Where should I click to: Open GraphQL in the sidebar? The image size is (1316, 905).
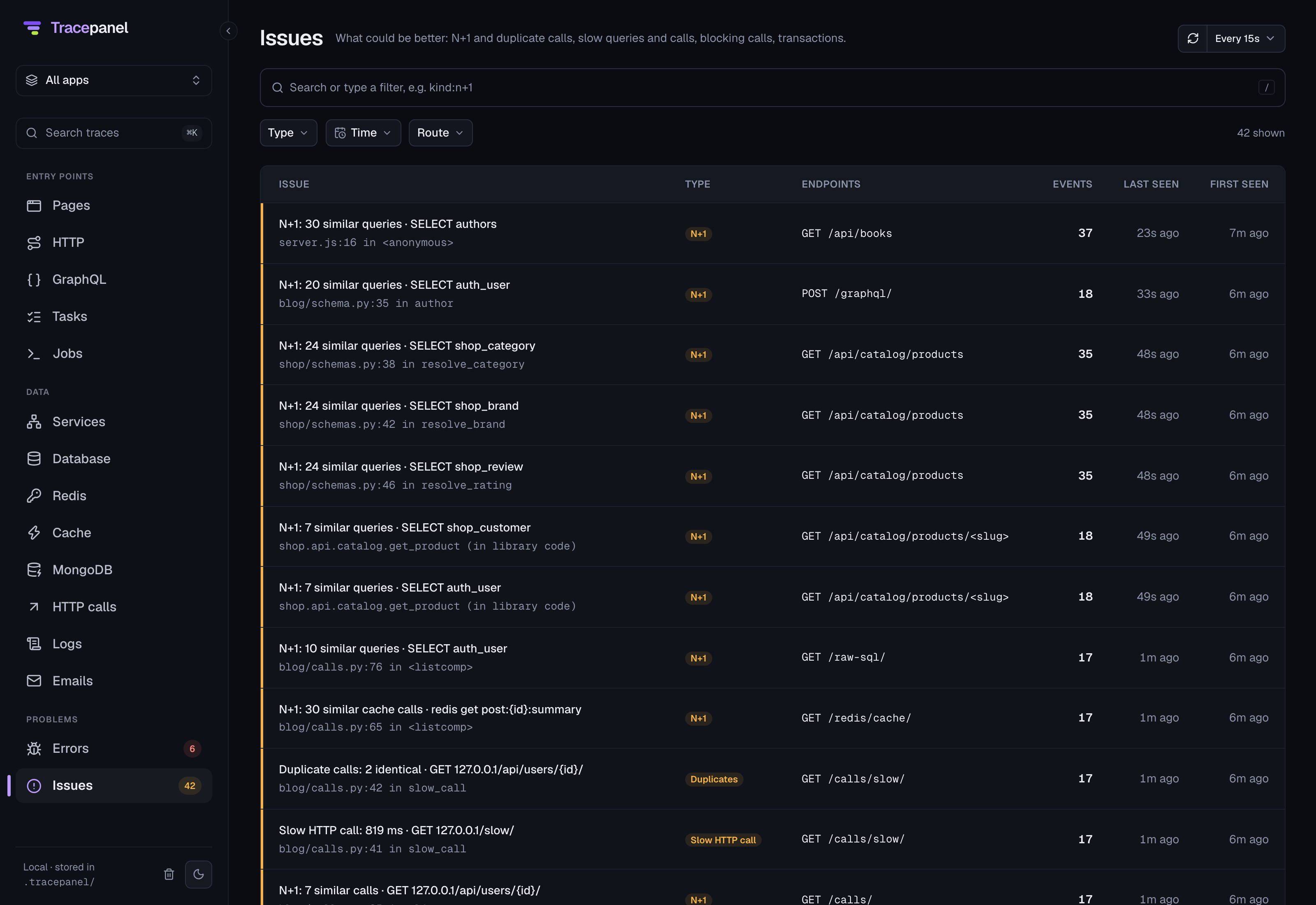click(x=114, y=279)
